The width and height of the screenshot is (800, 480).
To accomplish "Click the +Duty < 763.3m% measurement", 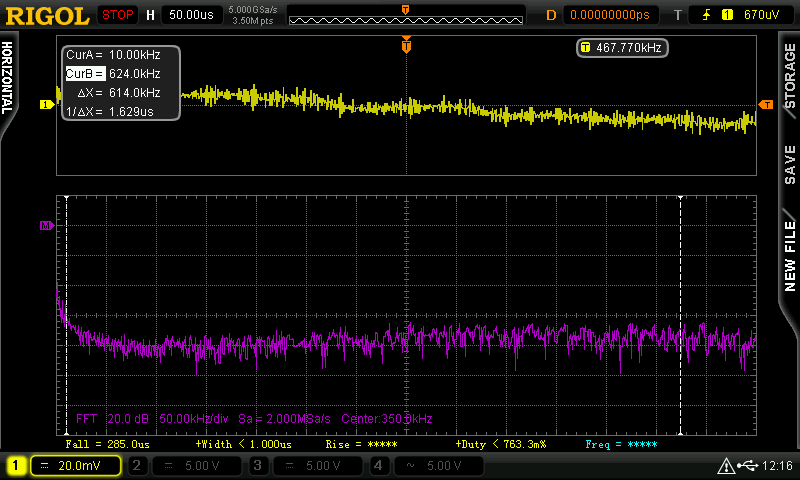I will 501,444.
